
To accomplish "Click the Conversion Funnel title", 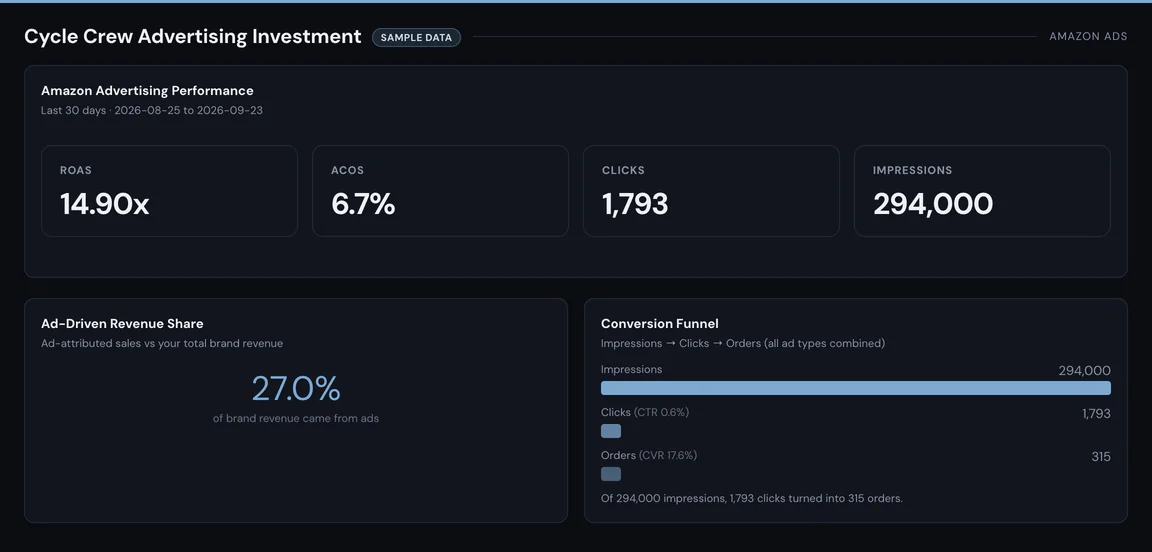I will click(x=660, y=323).
